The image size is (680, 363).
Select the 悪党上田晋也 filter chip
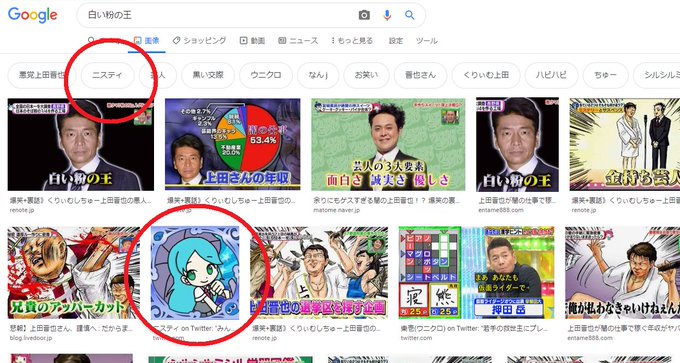[42, 75]
